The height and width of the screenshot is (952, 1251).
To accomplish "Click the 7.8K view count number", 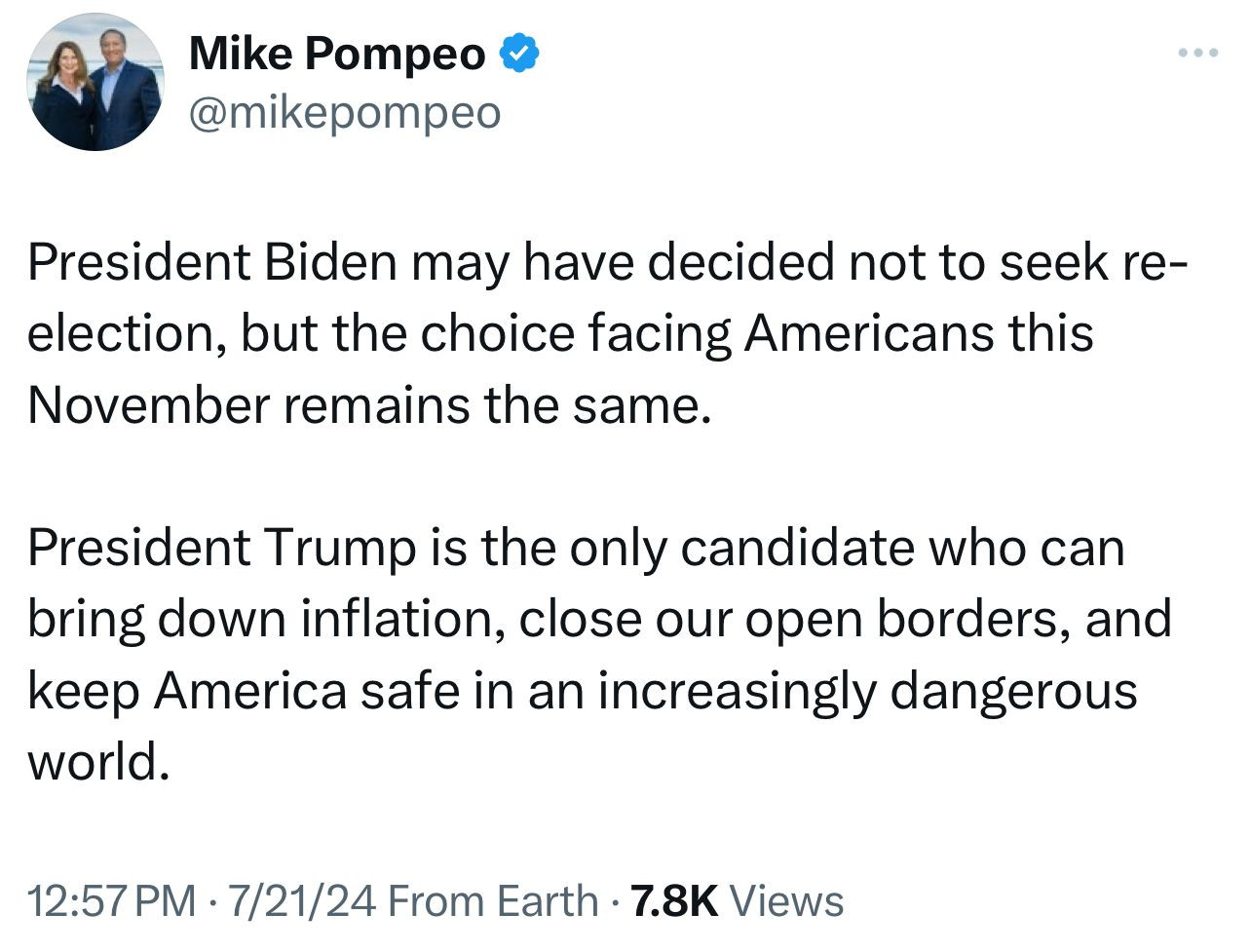I will tap(674, 900).
